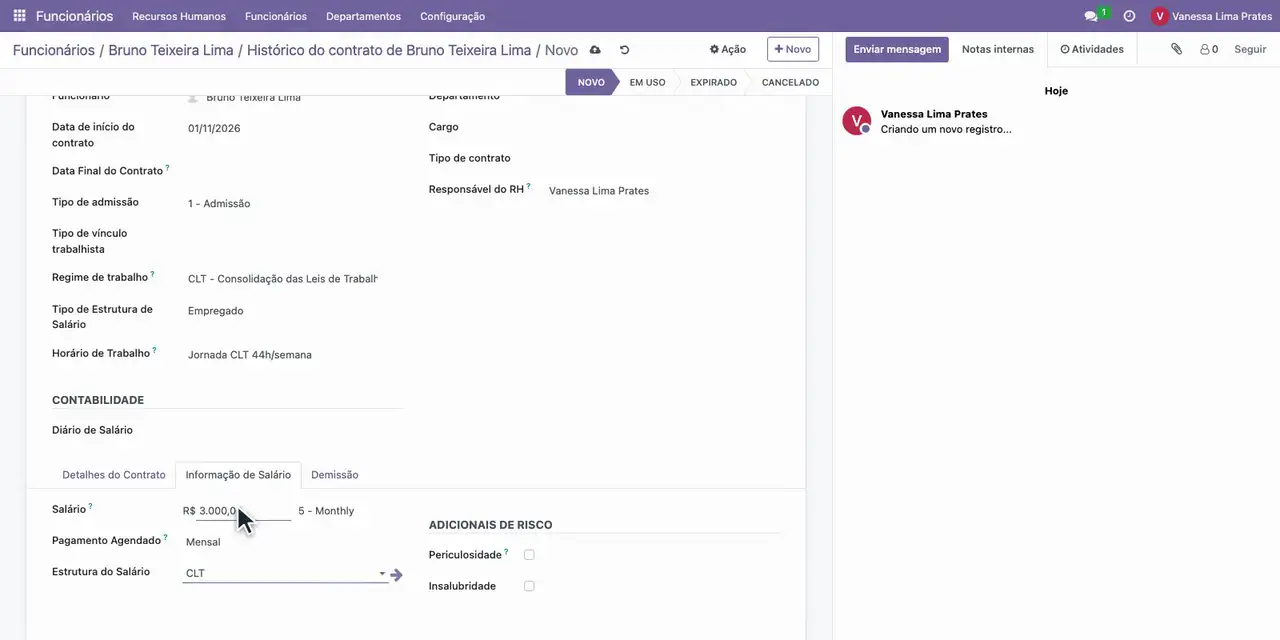The width and height of the screenshot is (1280, 640).
Task: Open the Regime de trabalho selector
Action: (x=283, y=279)
